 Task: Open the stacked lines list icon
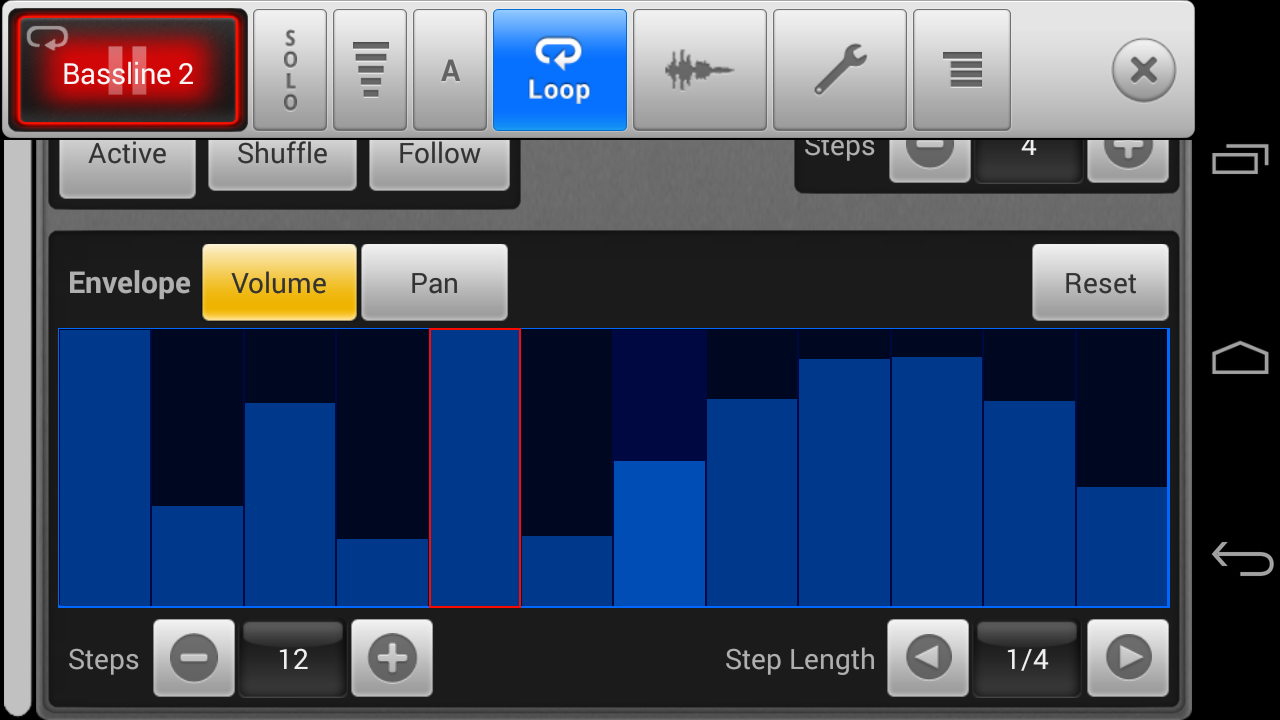click(961, 70)
